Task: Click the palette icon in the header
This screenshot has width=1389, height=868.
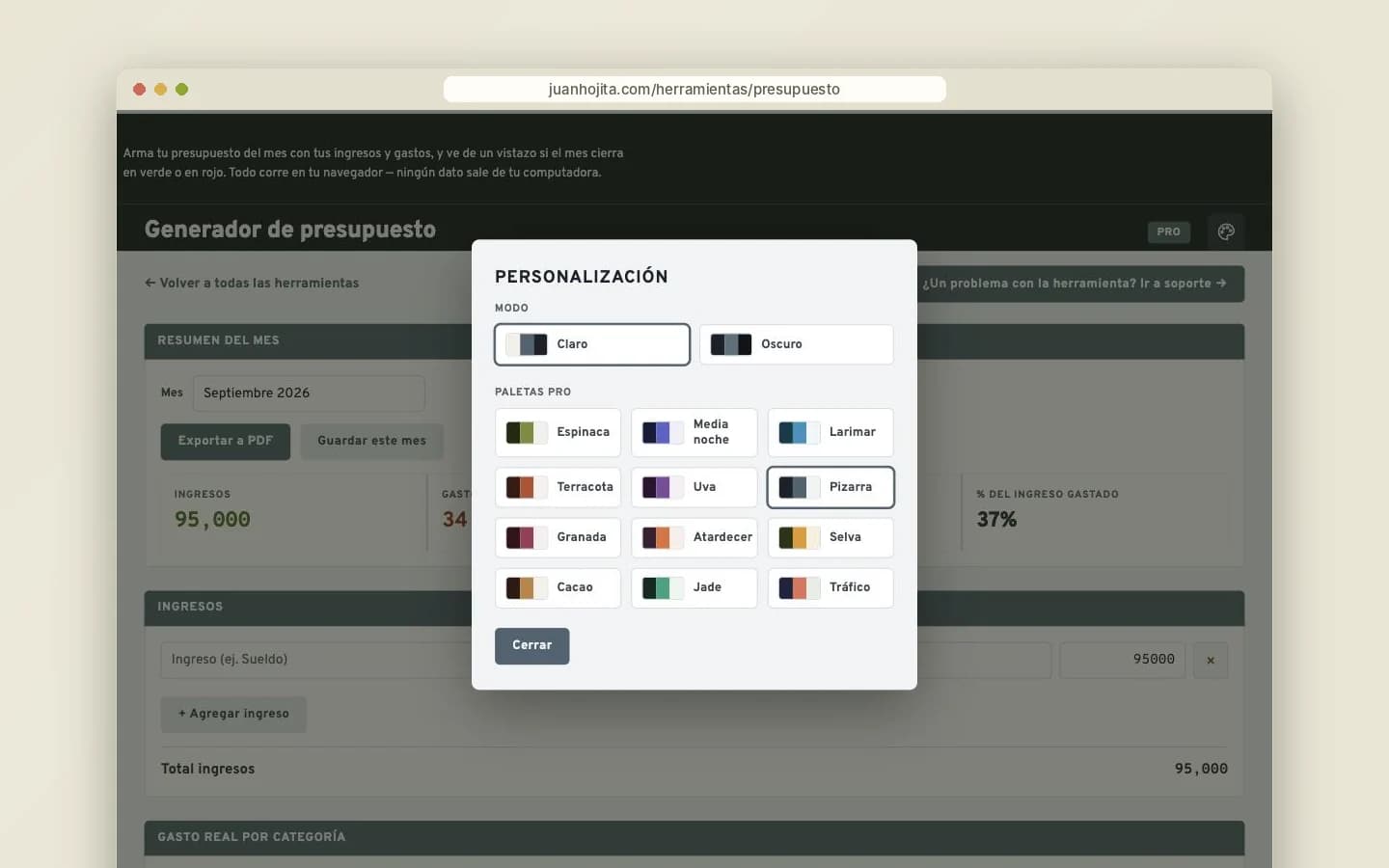Action: point(1226,231)
